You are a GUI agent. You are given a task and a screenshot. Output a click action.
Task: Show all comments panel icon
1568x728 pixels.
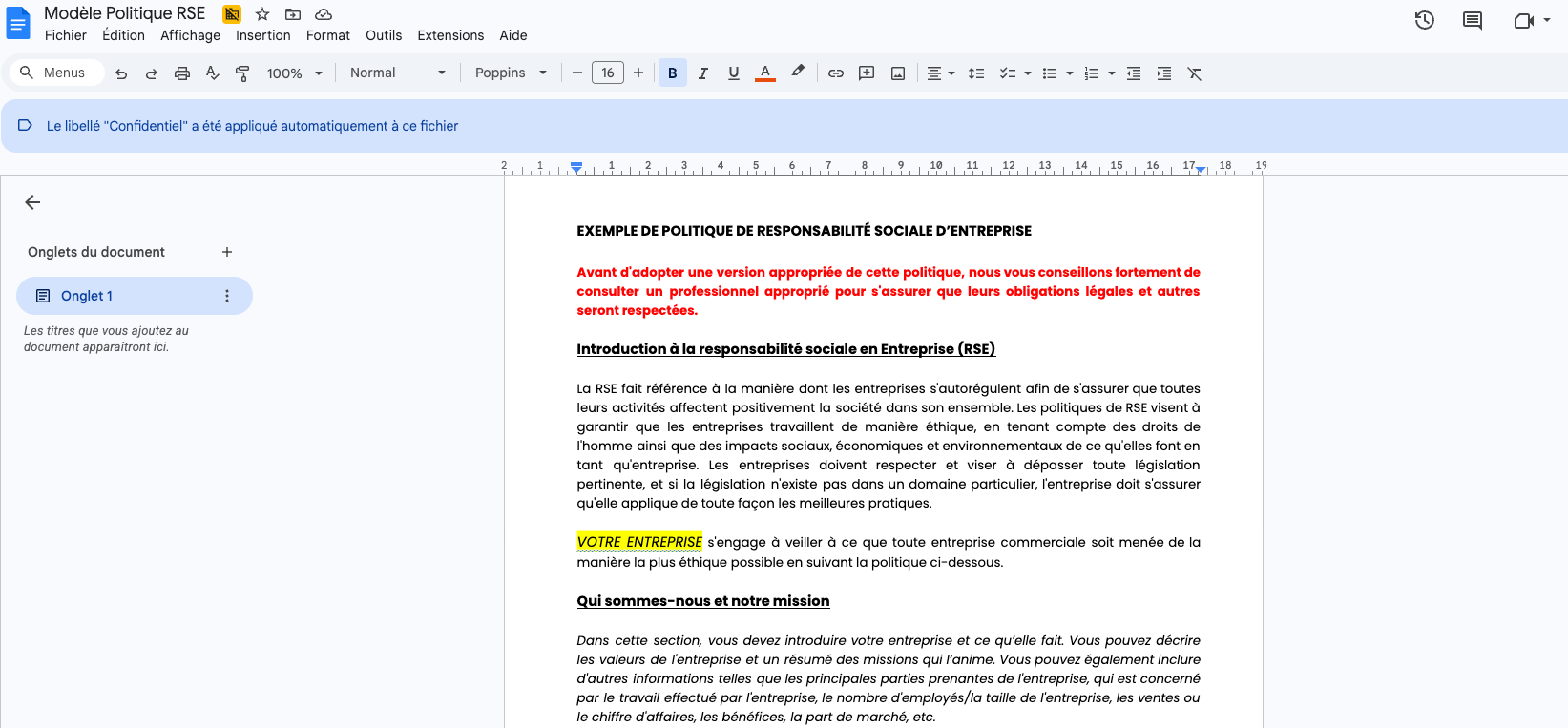[x=1473, y=20]
